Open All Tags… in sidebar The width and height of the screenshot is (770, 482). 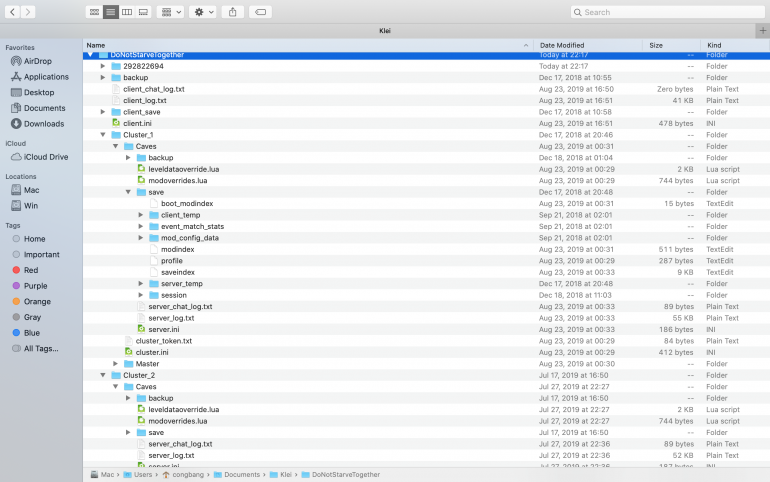41,349
